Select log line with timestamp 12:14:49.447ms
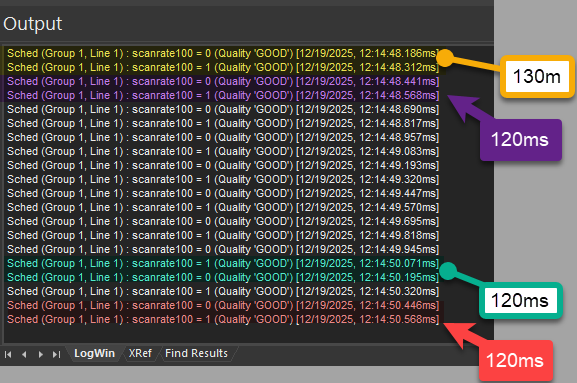 coord(223,193)
